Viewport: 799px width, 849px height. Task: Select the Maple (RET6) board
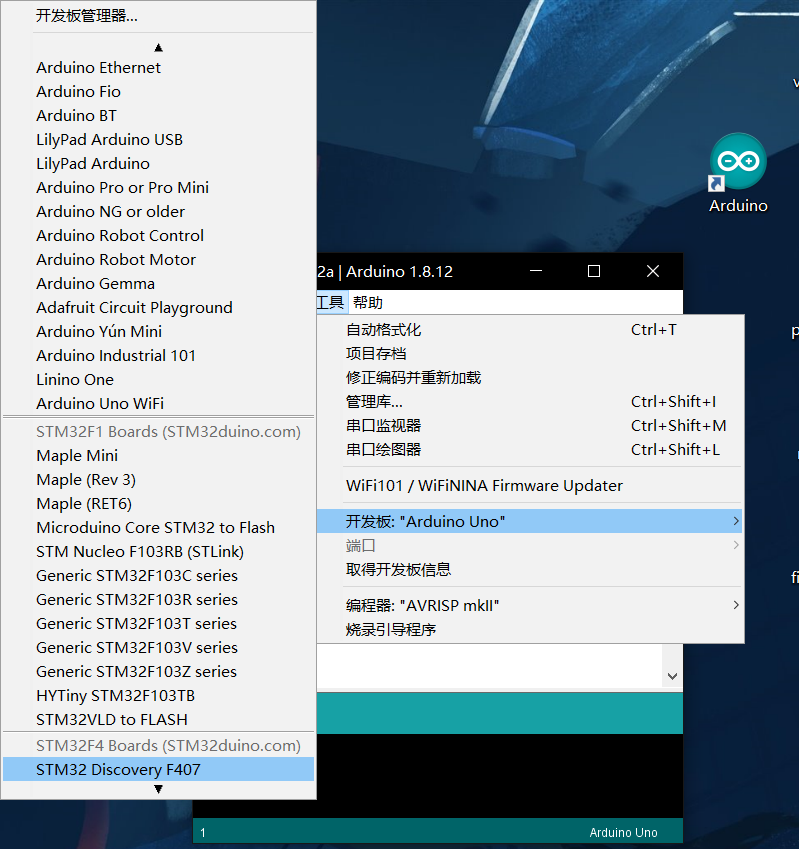158,504
